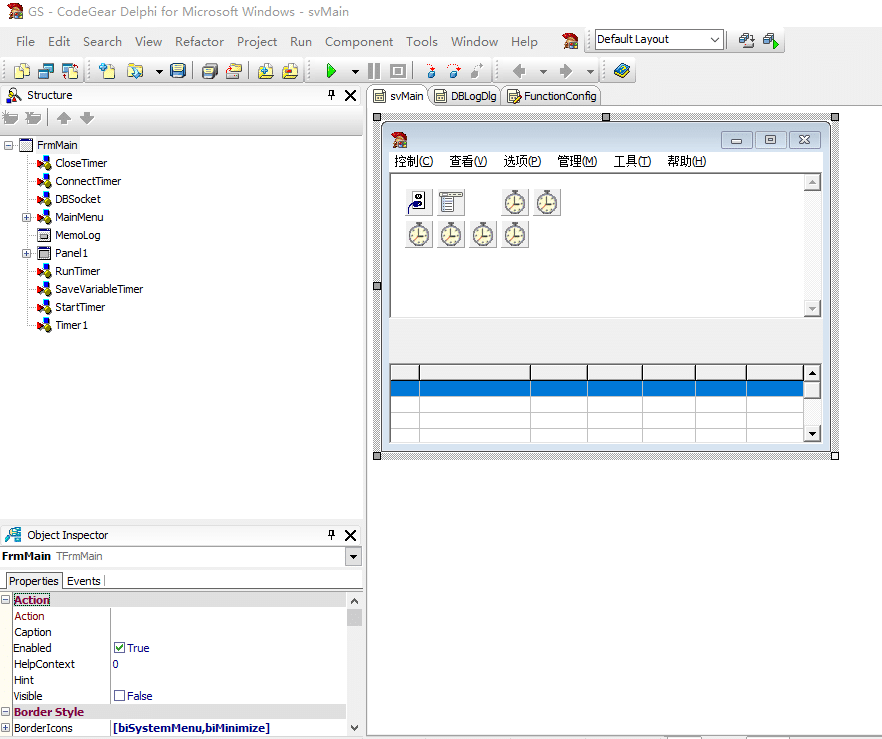Viewport: 882px width, 739px height.
Task: Check the Visible False checkbox
Action: coord(119,696)
